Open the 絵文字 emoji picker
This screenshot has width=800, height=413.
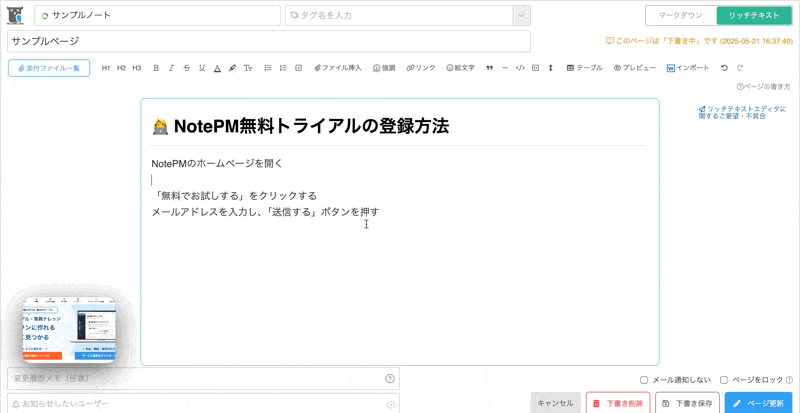click(461, 68)
